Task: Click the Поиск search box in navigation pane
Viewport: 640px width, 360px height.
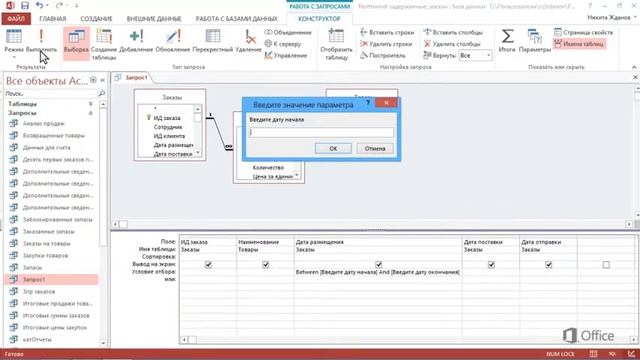Action: pyautogui.click(x=51, y=93)
